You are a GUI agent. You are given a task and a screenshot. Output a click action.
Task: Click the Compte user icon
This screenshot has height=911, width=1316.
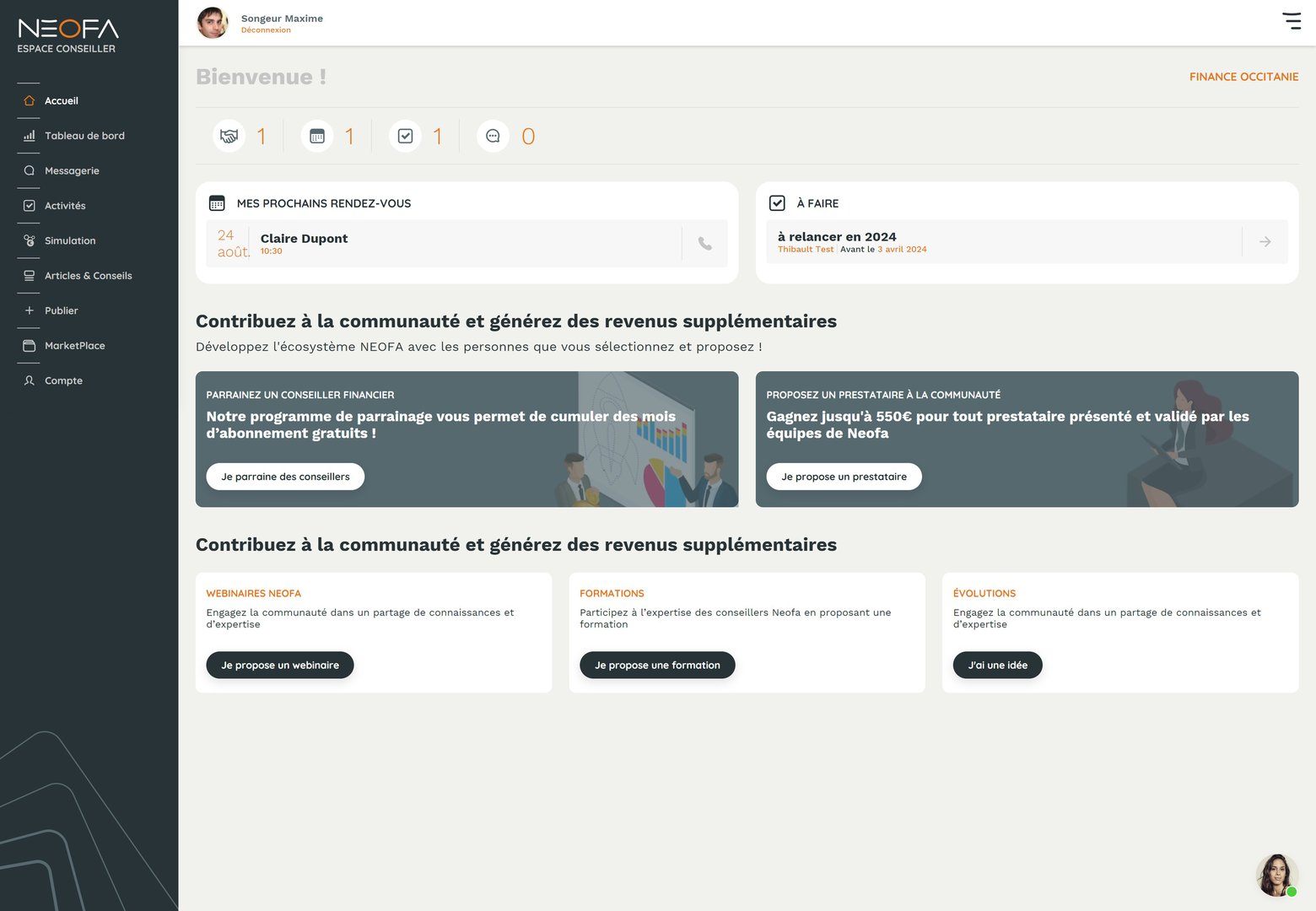click(30, 380)
